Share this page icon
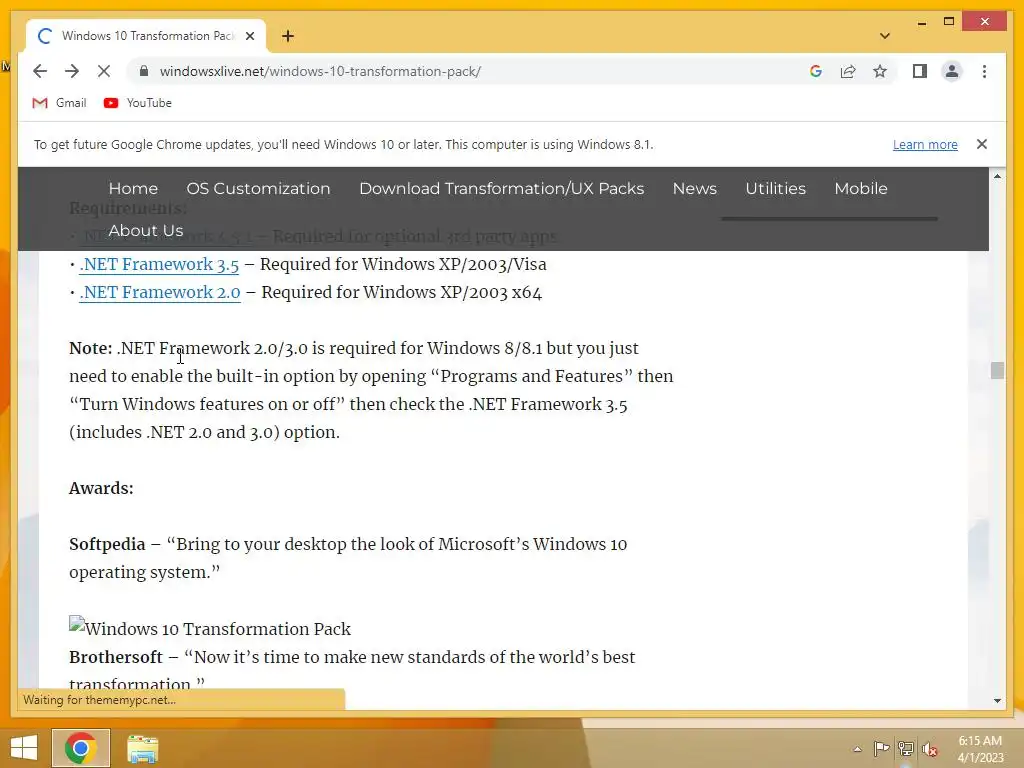1024x768 pixels. point(848,71)
